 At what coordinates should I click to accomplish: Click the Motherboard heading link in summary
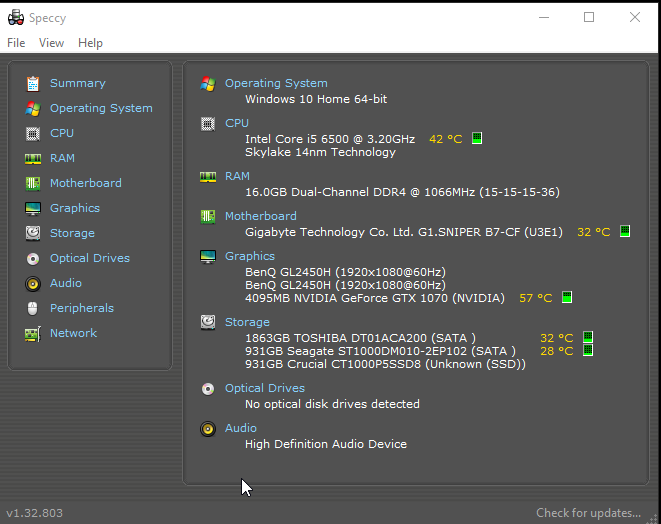pyautogui.click(x=261, y=216)
